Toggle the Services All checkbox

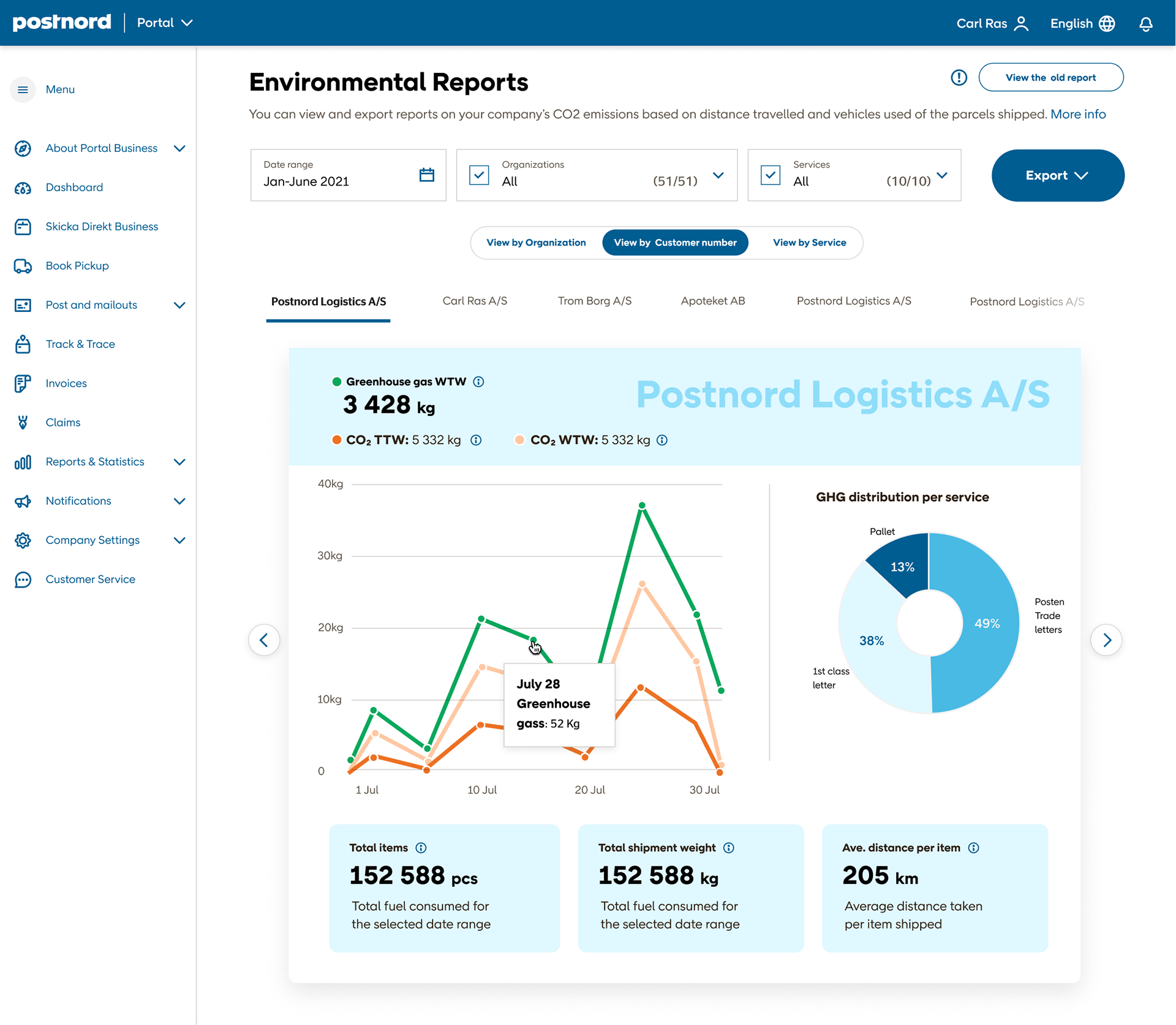point(771,175)
